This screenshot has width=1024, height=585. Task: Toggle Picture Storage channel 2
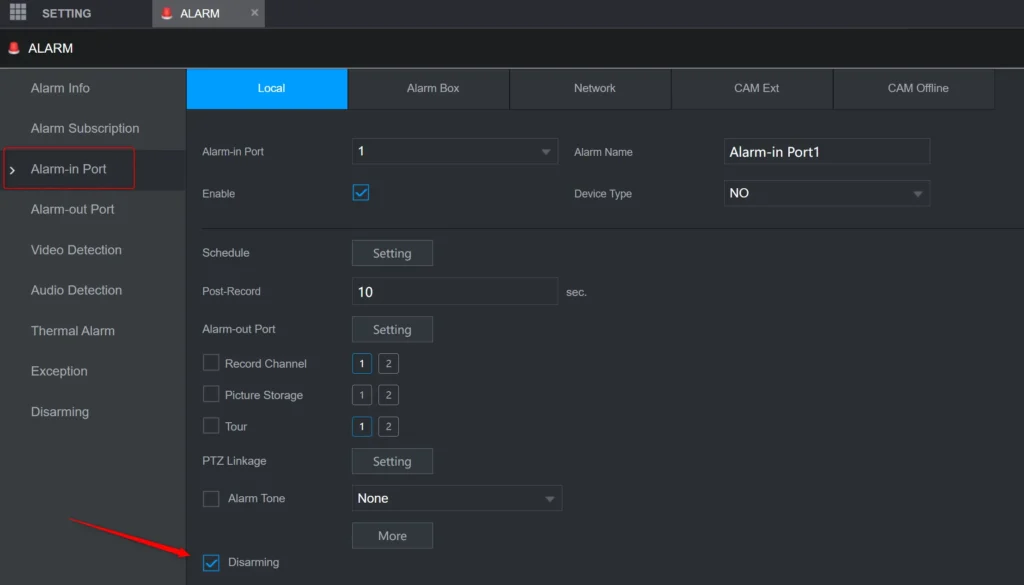(389, 395)
